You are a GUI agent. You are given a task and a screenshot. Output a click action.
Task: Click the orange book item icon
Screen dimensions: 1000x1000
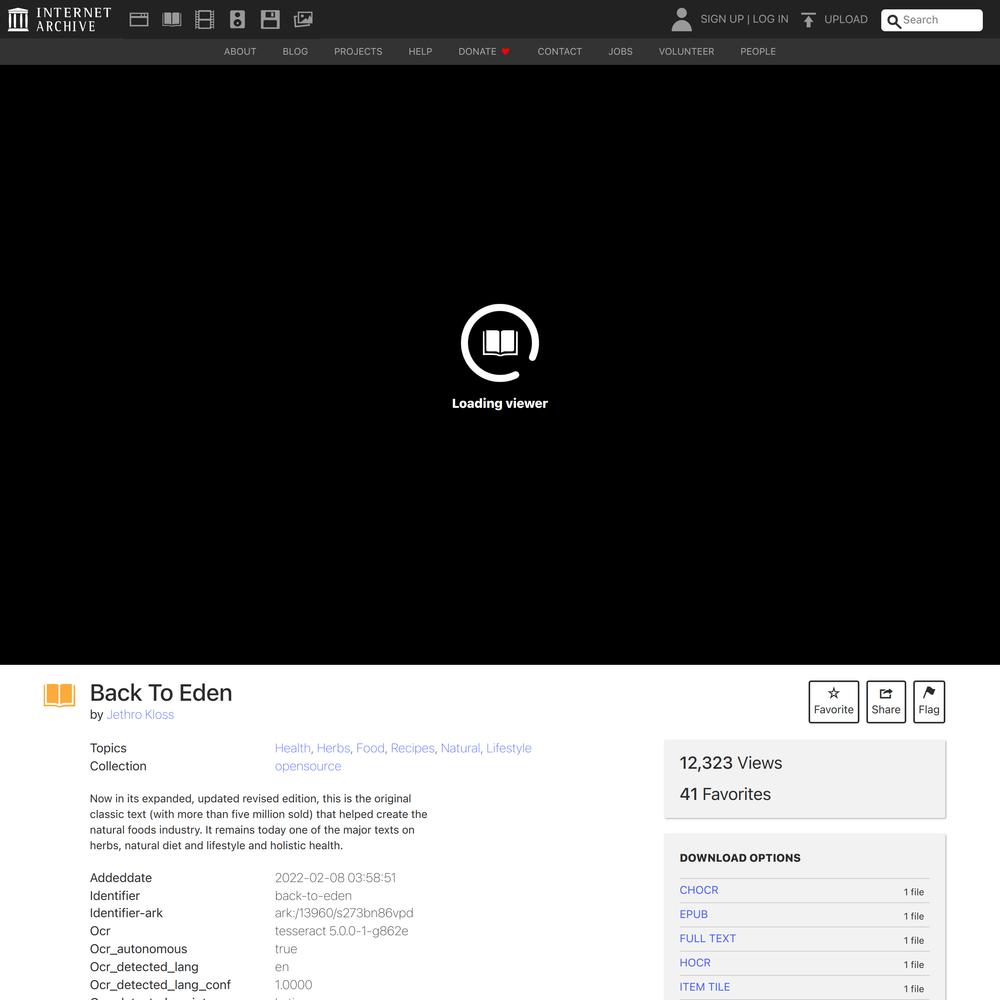coord(59,695)
